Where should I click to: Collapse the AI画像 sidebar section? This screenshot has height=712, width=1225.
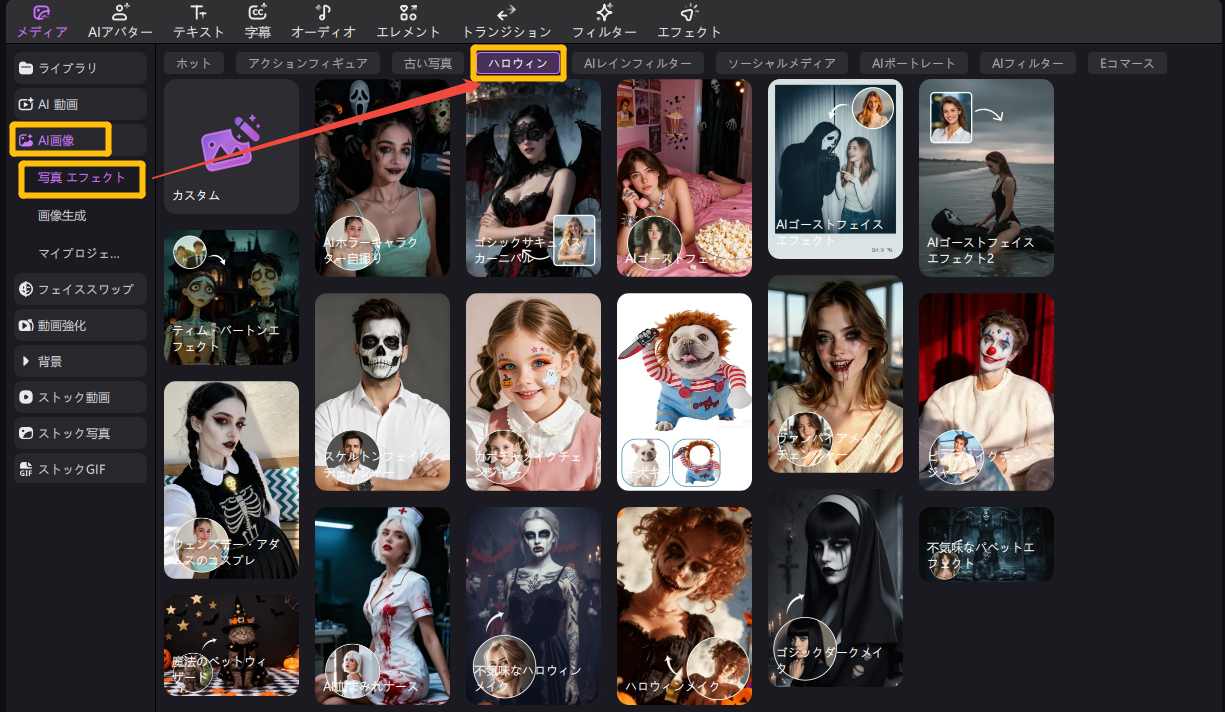(x=60, y=140)
